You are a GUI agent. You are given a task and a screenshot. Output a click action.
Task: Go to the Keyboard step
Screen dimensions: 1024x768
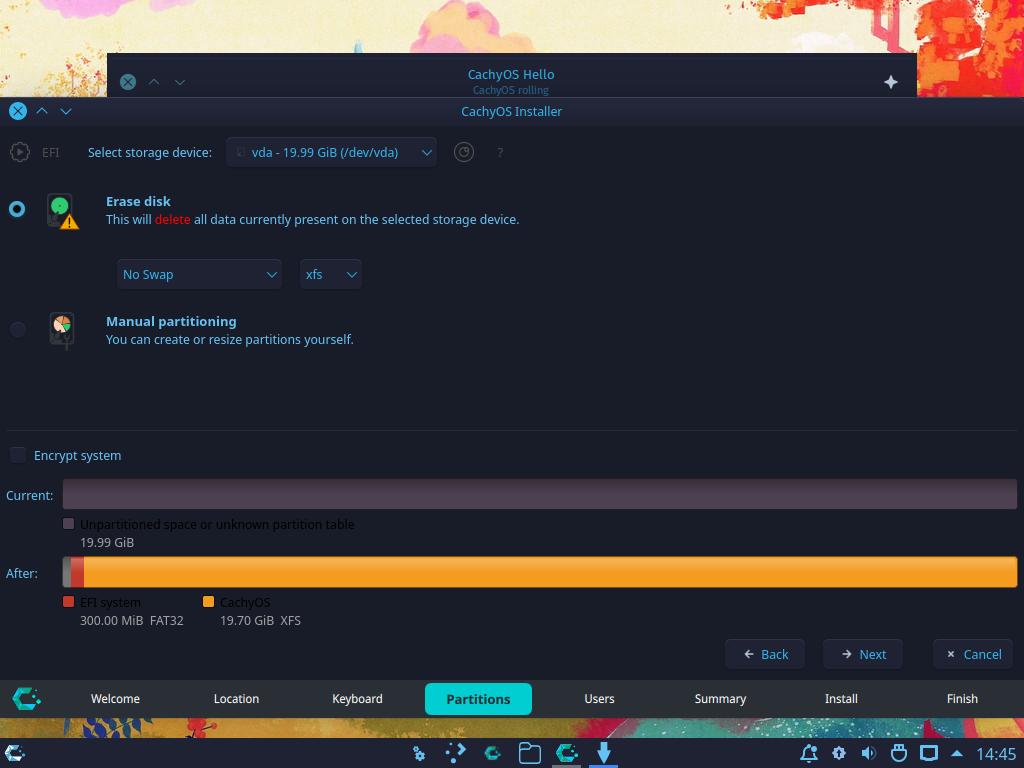[357, 699]
